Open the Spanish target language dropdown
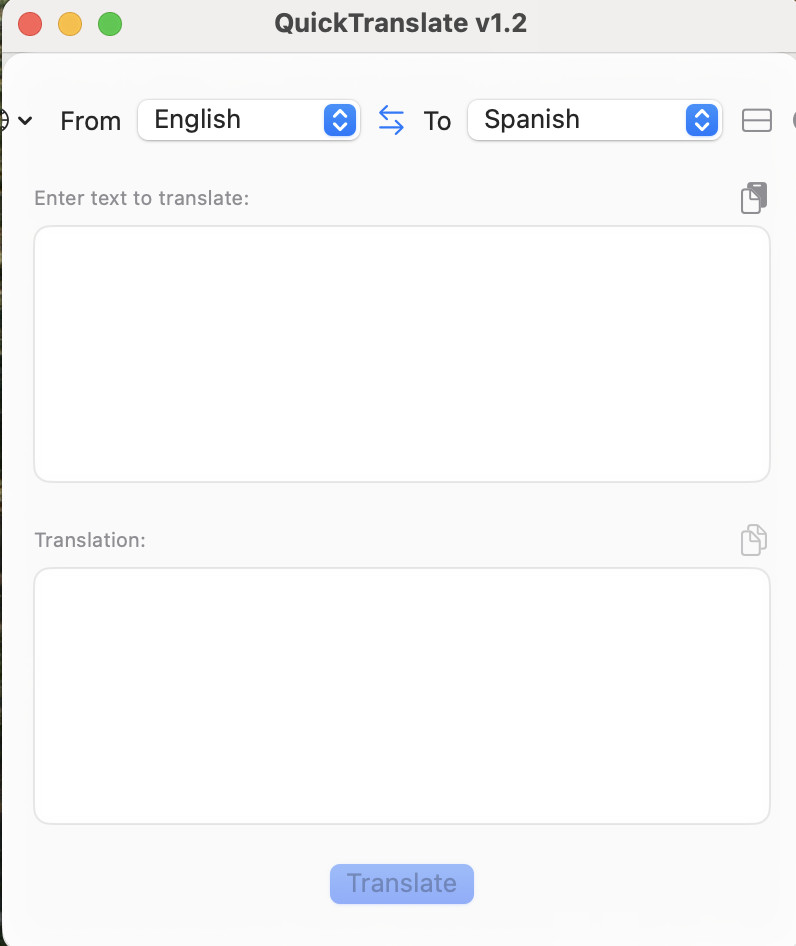This screenshot has width=796, height=946. coord(594,121)
